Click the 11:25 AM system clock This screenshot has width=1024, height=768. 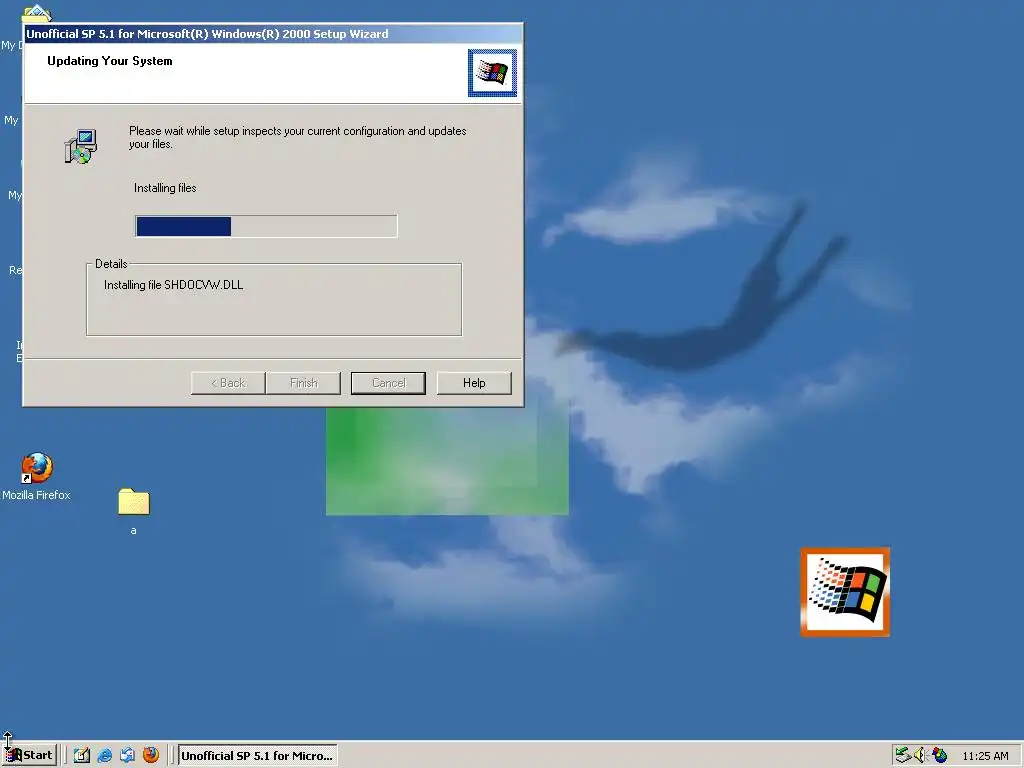click(x=985, y=756)
